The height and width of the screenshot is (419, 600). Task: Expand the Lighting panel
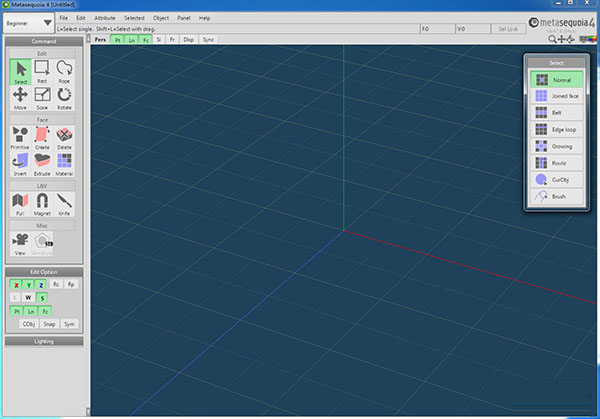point(44,341)
